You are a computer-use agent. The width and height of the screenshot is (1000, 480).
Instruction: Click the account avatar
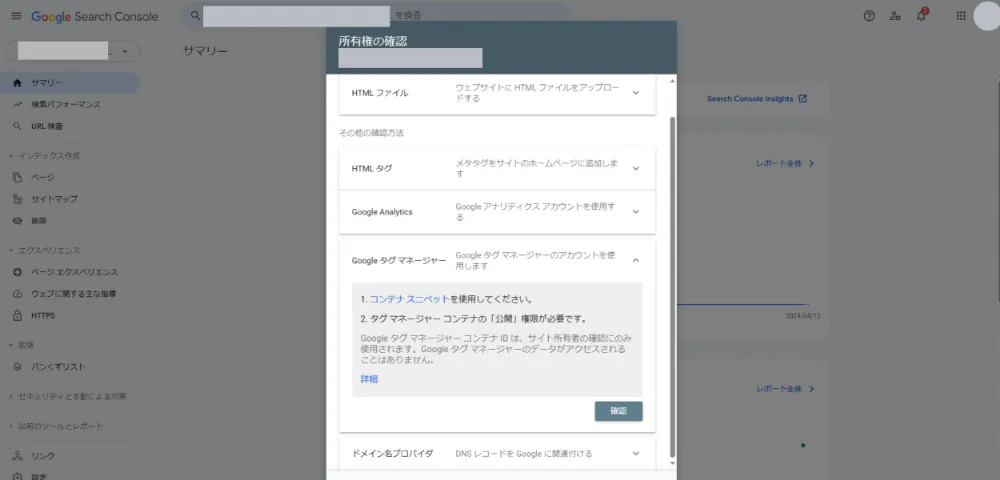(x=987, y=16)
